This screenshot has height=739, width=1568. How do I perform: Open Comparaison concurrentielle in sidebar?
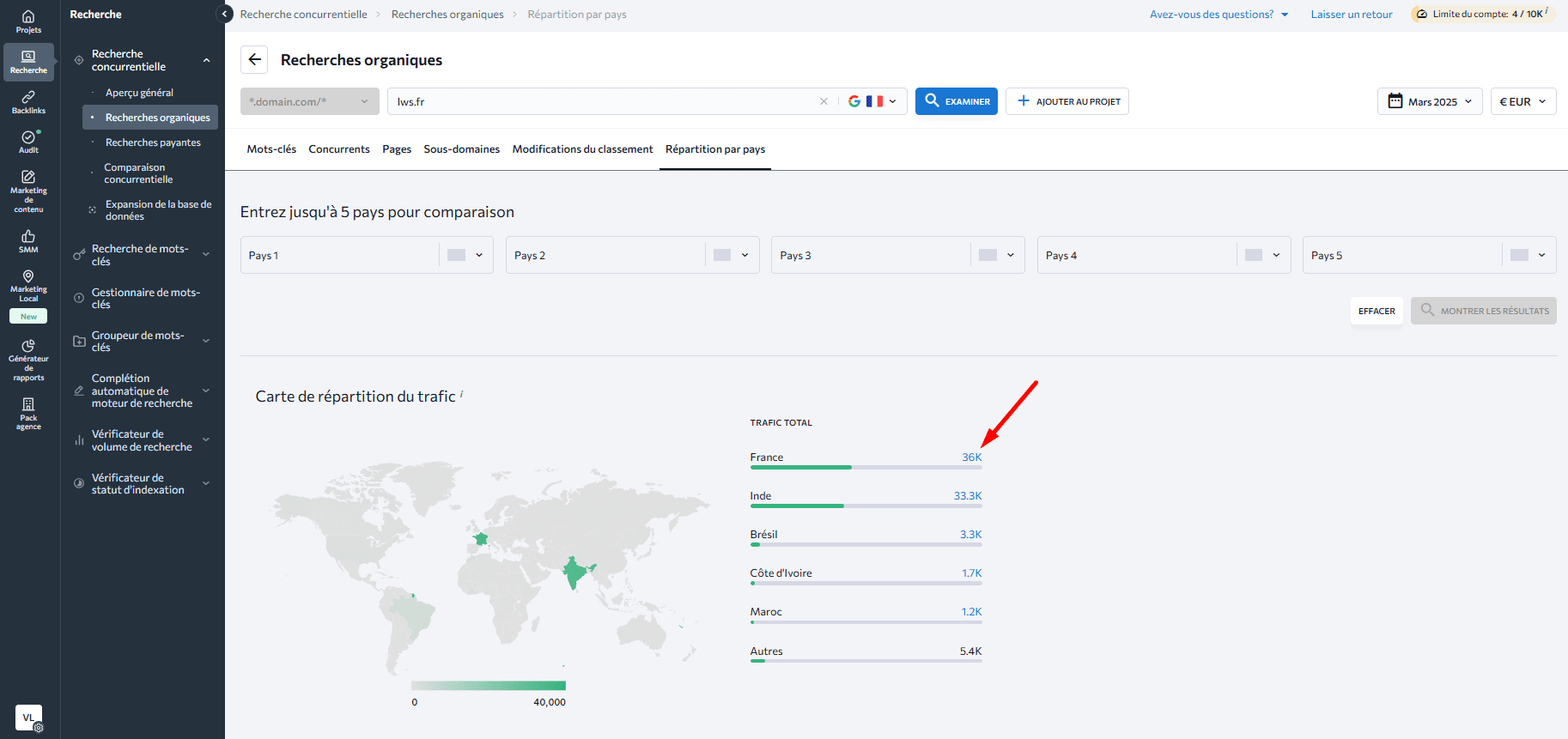[138, 173]
